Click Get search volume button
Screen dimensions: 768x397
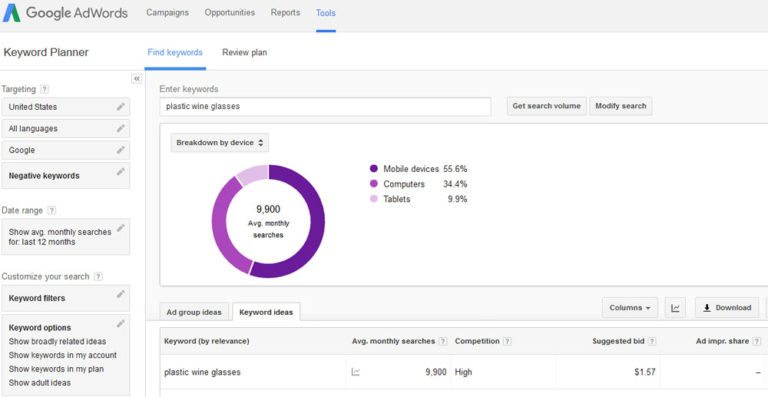[546, 106]
